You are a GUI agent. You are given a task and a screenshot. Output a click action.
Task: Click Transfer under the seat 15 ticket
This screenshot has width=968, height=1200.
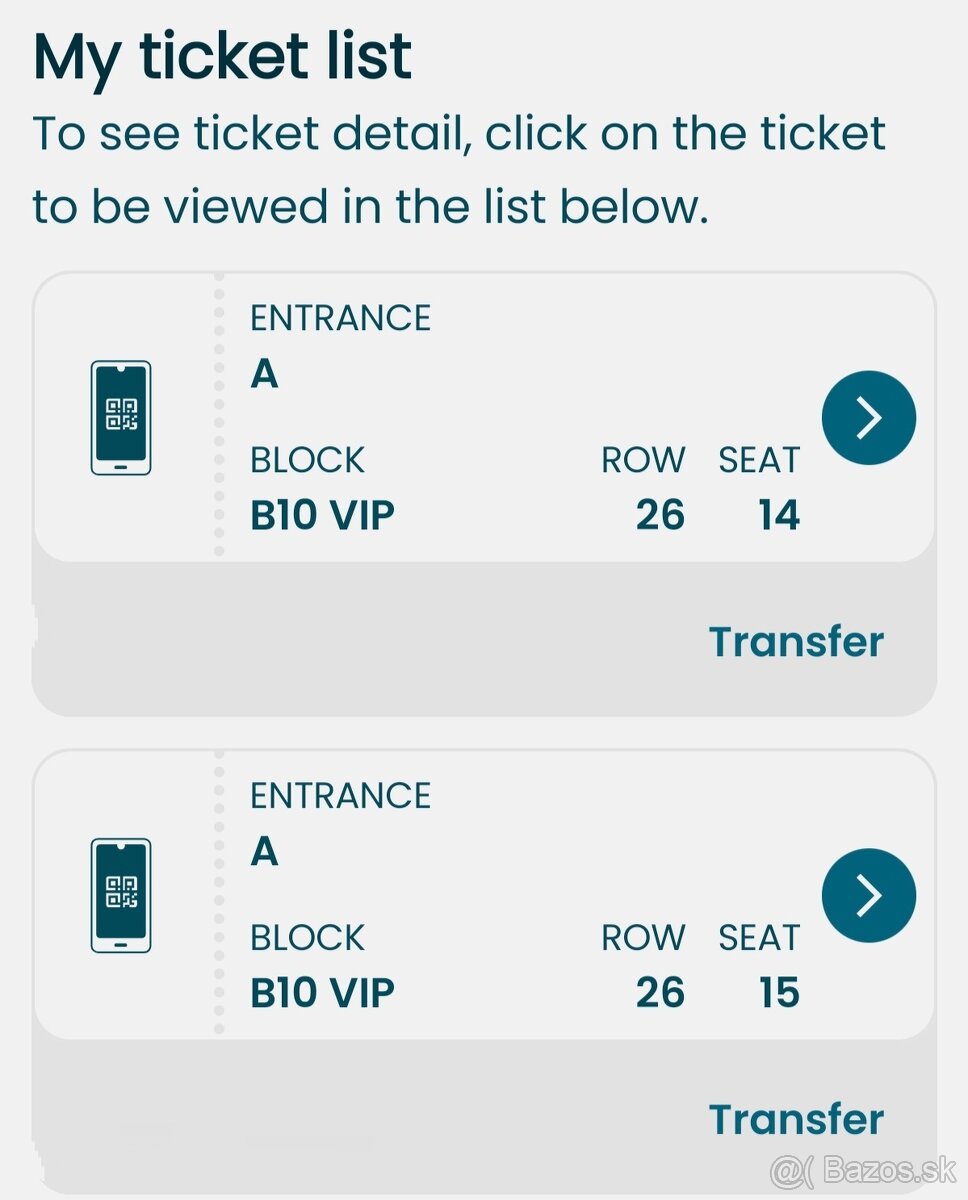(x=796, y=1120)
